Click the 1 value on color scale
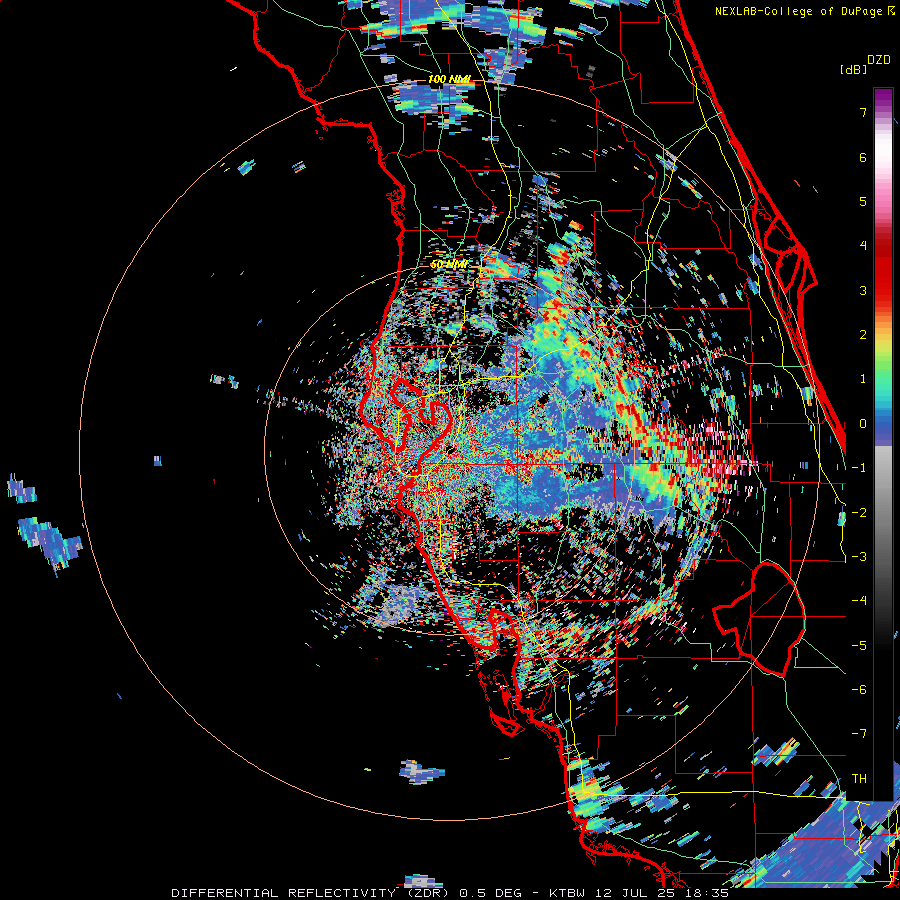 coord(863,379)
